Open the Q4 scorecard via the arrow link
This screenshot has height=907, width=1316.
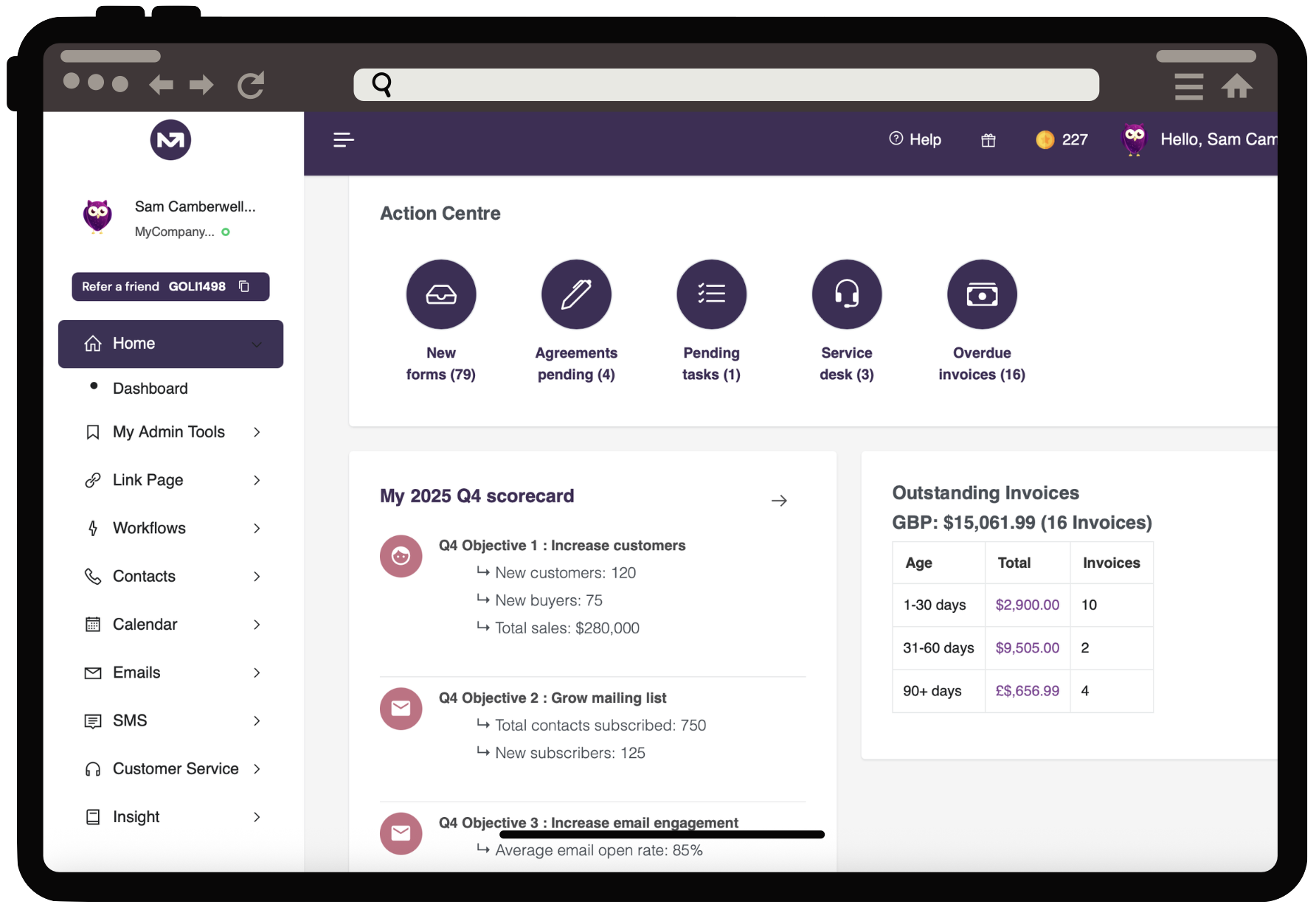(779, 501)
